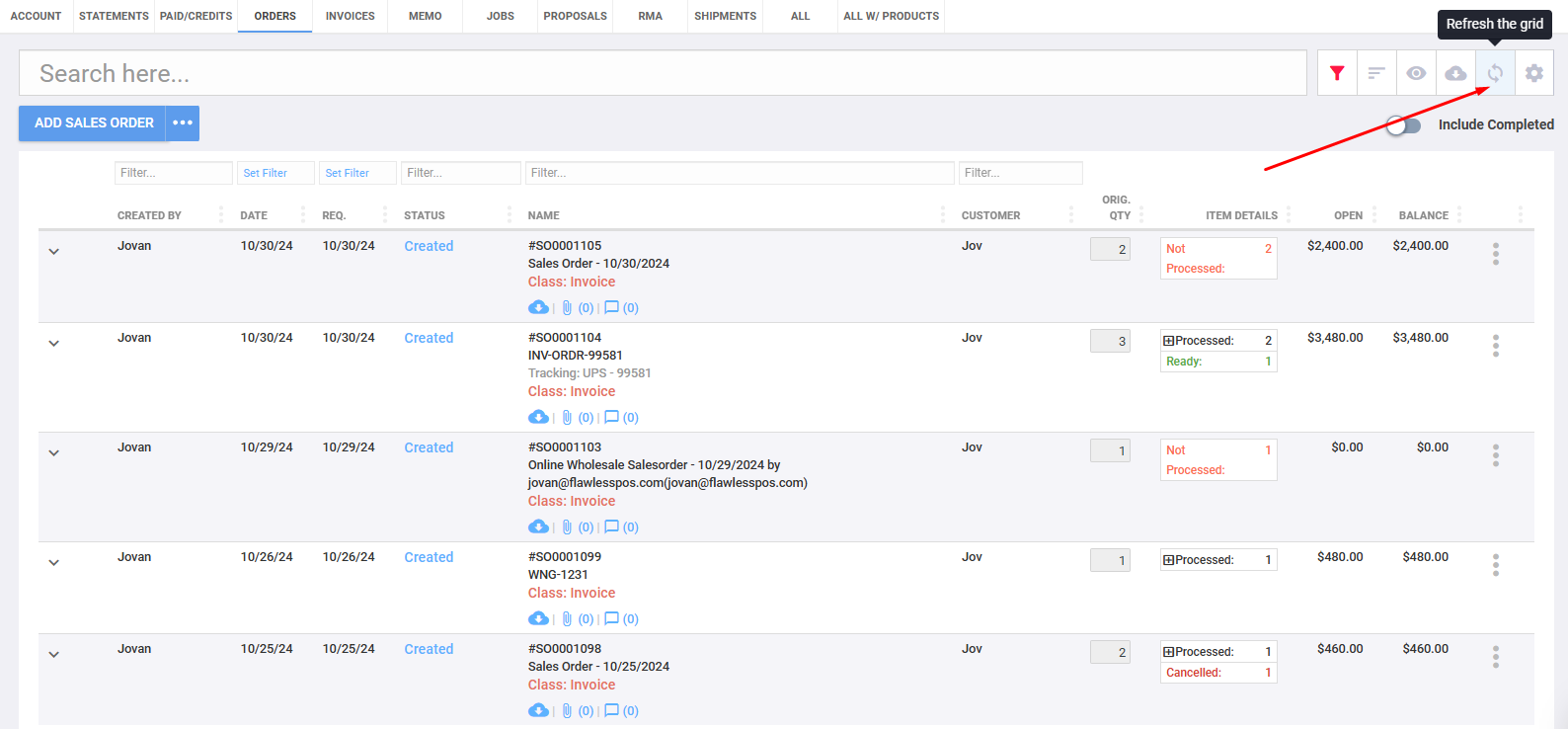Switch to the STATEMENTS tab

(x=114, y=16)
